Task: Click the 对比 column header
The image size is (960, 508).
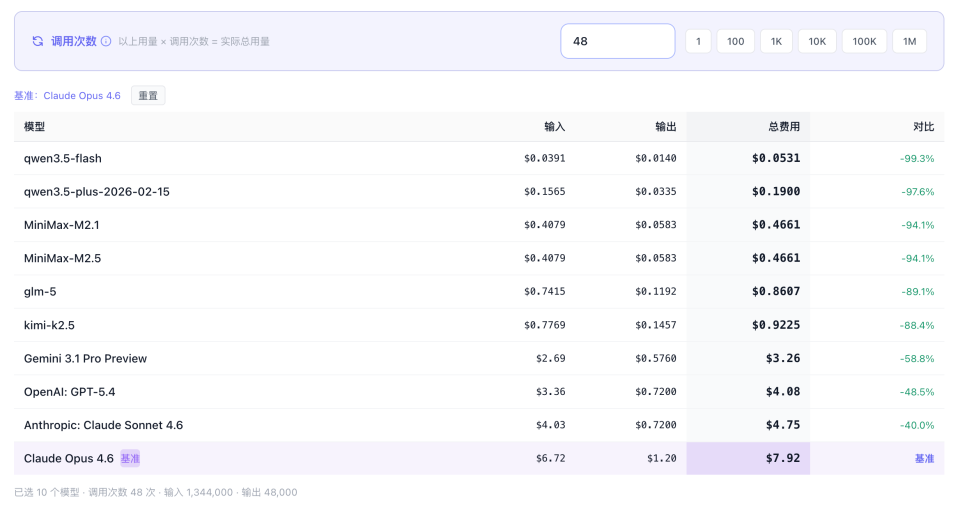Action: coord(923,127)
